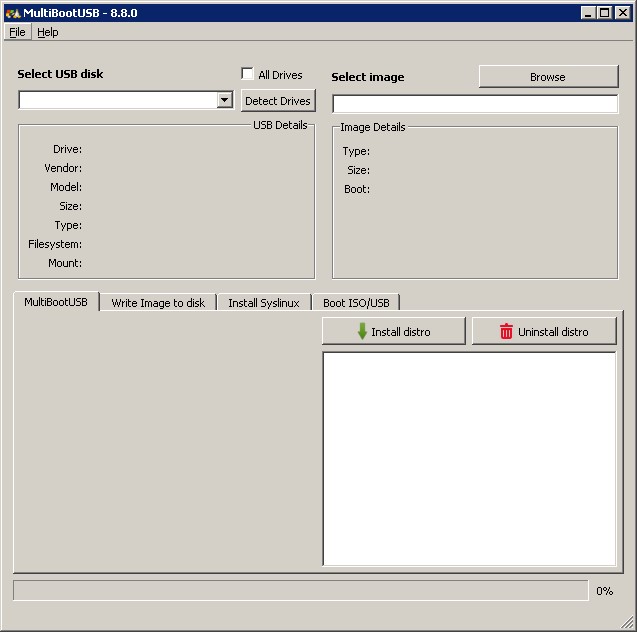Viewport: 637px width, 632px height.
Task: Focus the Select image path field
Action: coord(475,104)
